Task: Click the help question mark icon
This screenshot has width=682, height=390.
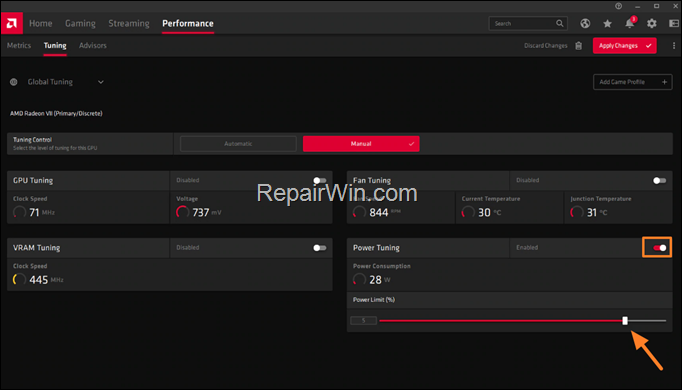Action: point(618,6)
